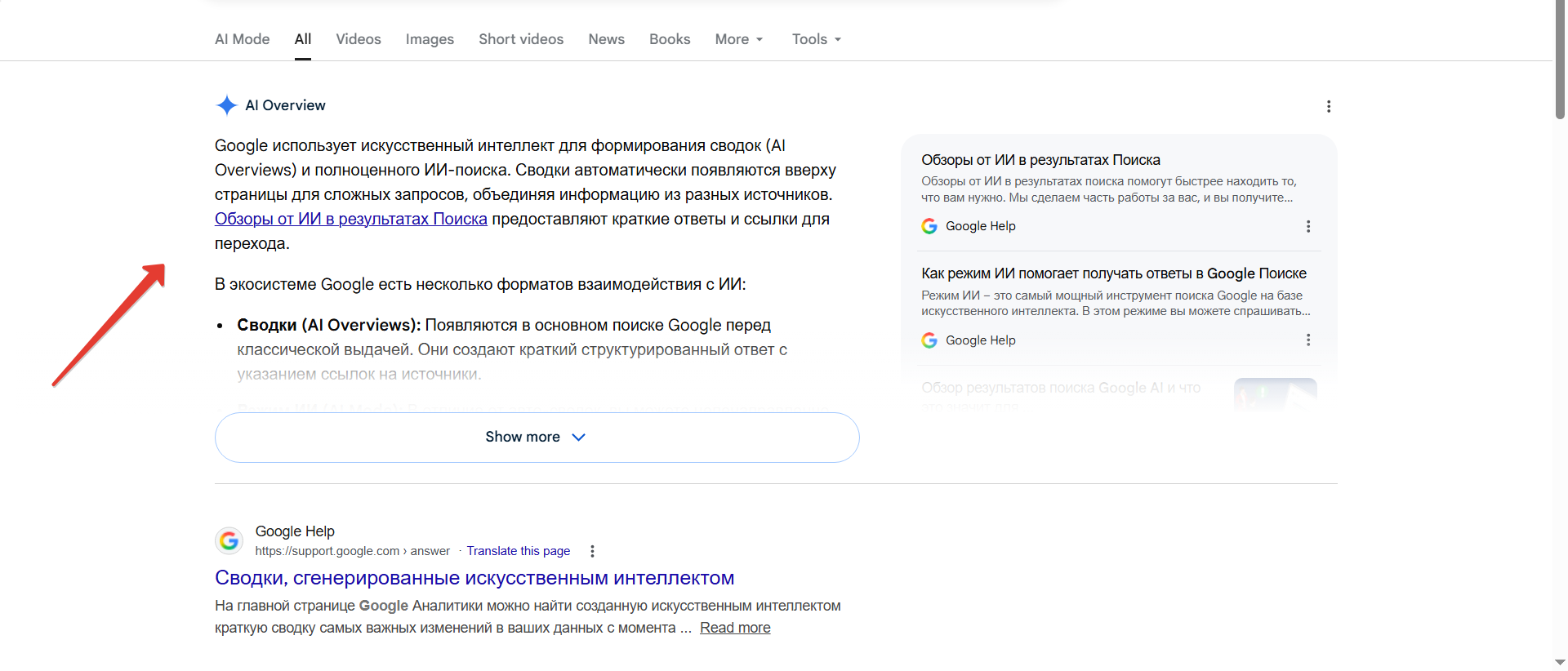Switch to the AI Mode tab
The width and height of the screenshot is (1568, 671).
pos(242,39)
